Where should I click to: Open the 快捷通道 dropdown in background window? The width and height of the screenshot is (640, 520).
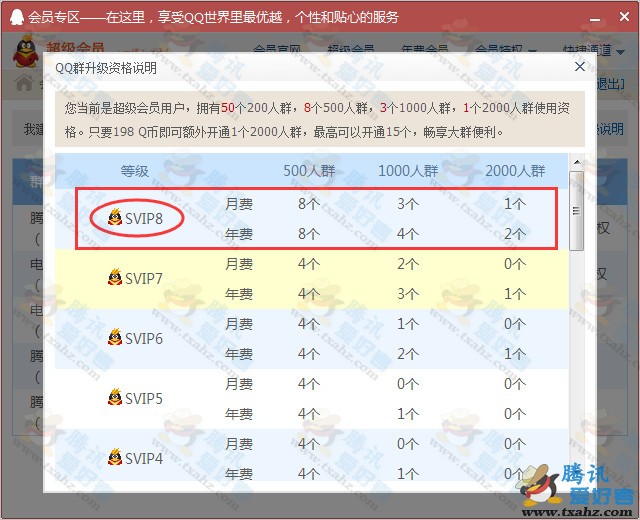(x=593, y=51)
